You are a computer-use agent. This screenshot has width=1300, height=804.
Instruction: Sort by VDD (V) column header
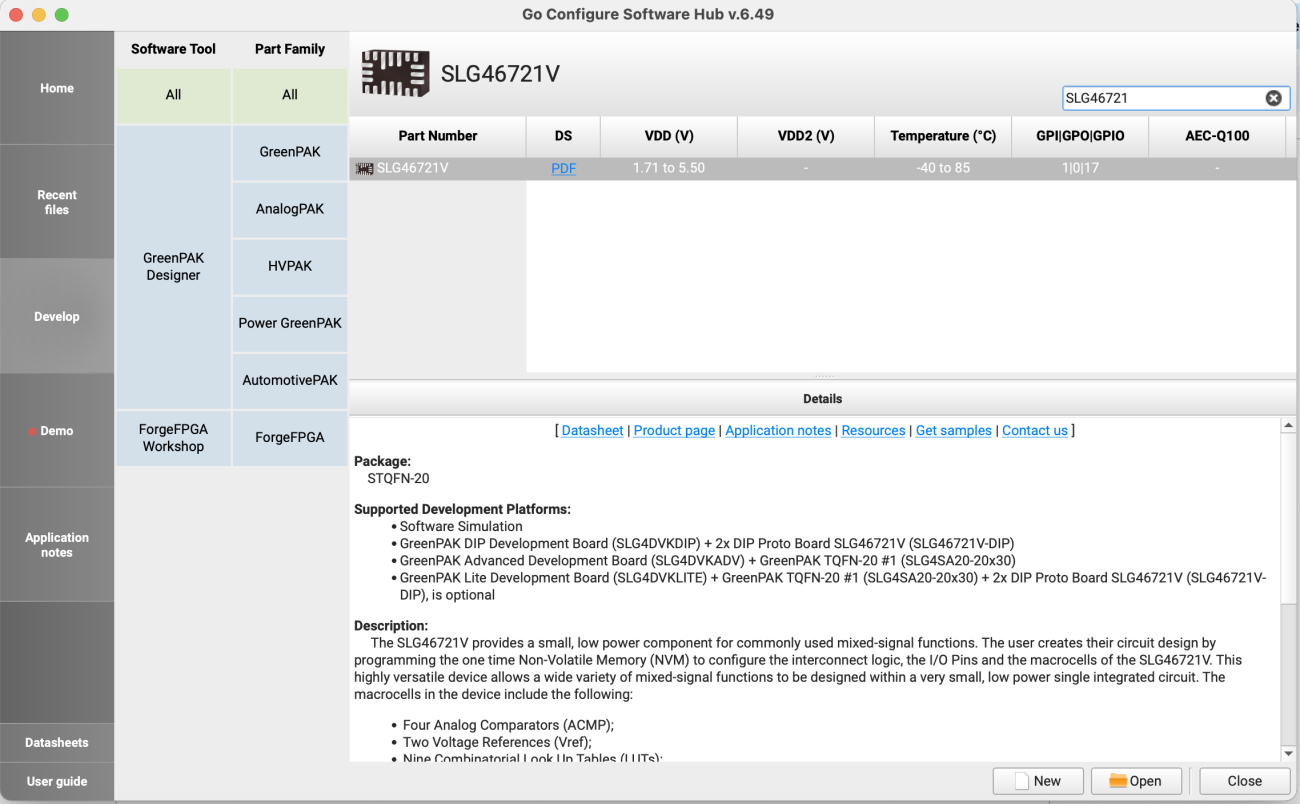click(x=669, y=136)
